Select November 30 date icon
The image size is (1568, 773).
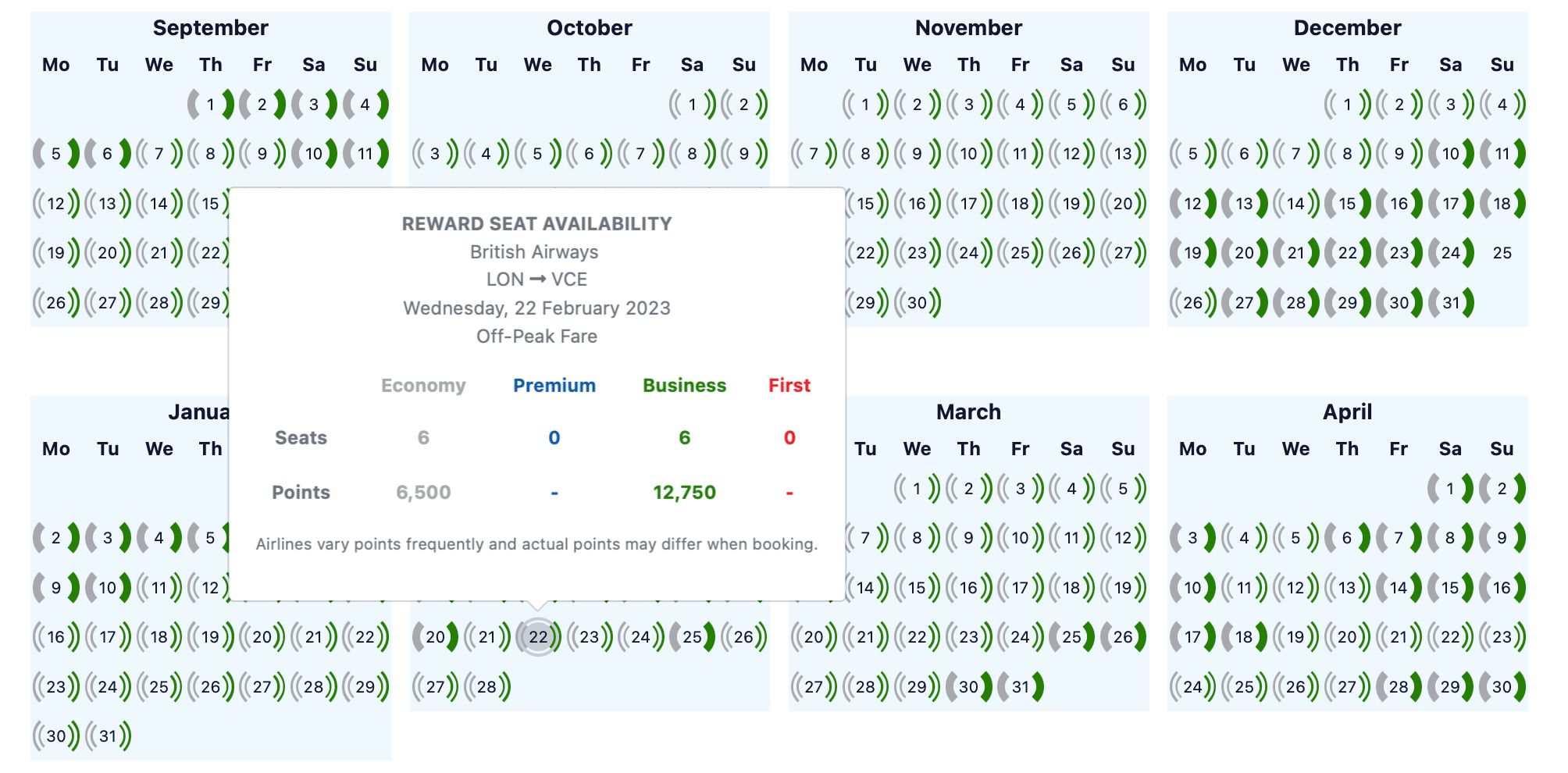(x=917, y=302)
